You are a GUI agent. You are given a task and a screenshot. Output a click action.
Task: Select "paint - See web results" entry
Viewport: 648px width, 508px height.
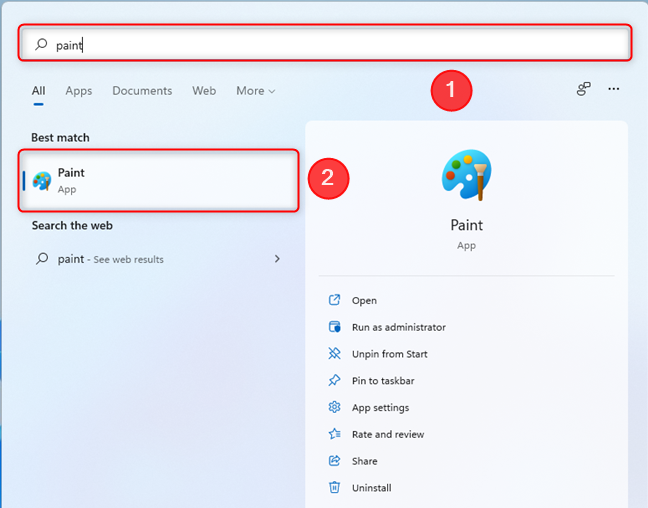[159, 259]
